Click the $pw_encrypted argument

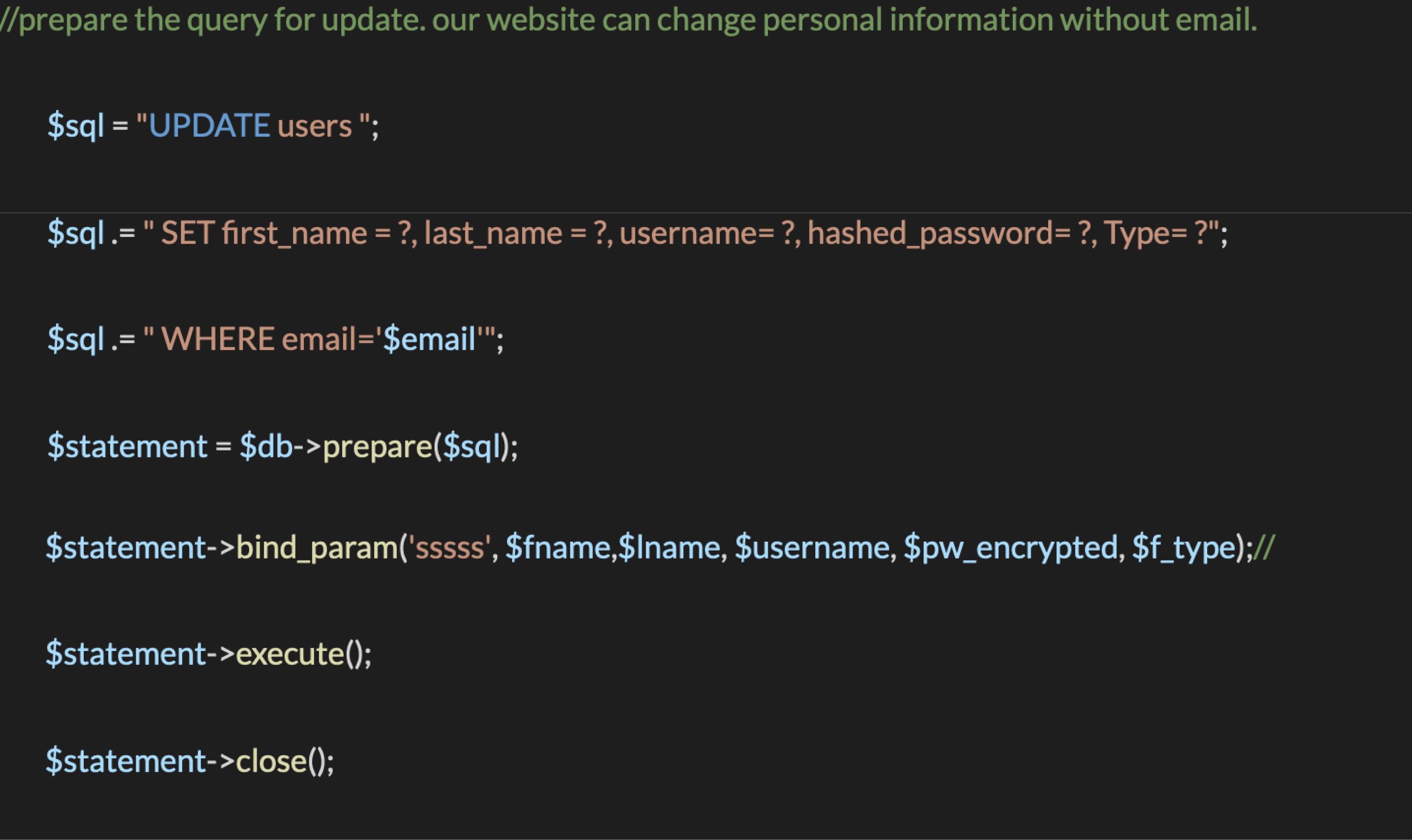pos(1011,548)
